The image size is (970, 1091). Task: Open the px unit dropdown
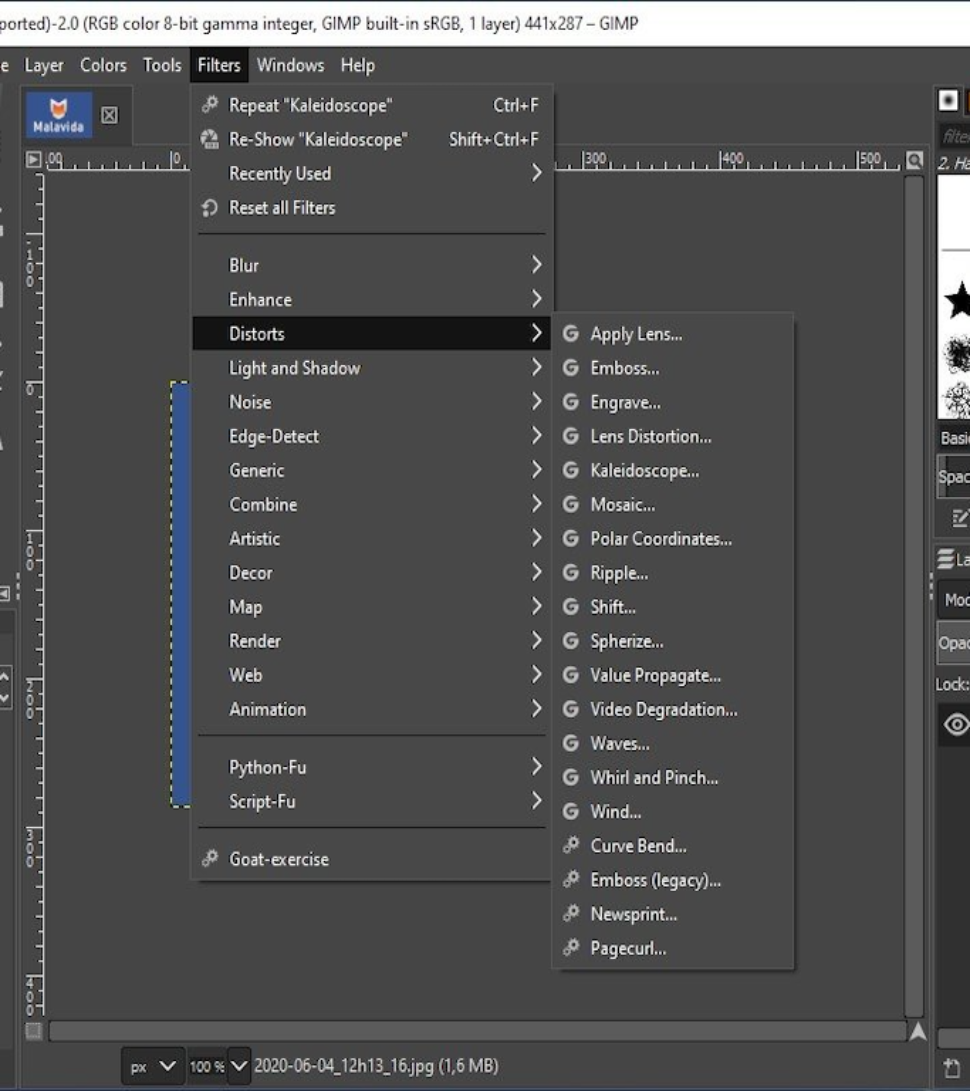tap(153, 1066)
